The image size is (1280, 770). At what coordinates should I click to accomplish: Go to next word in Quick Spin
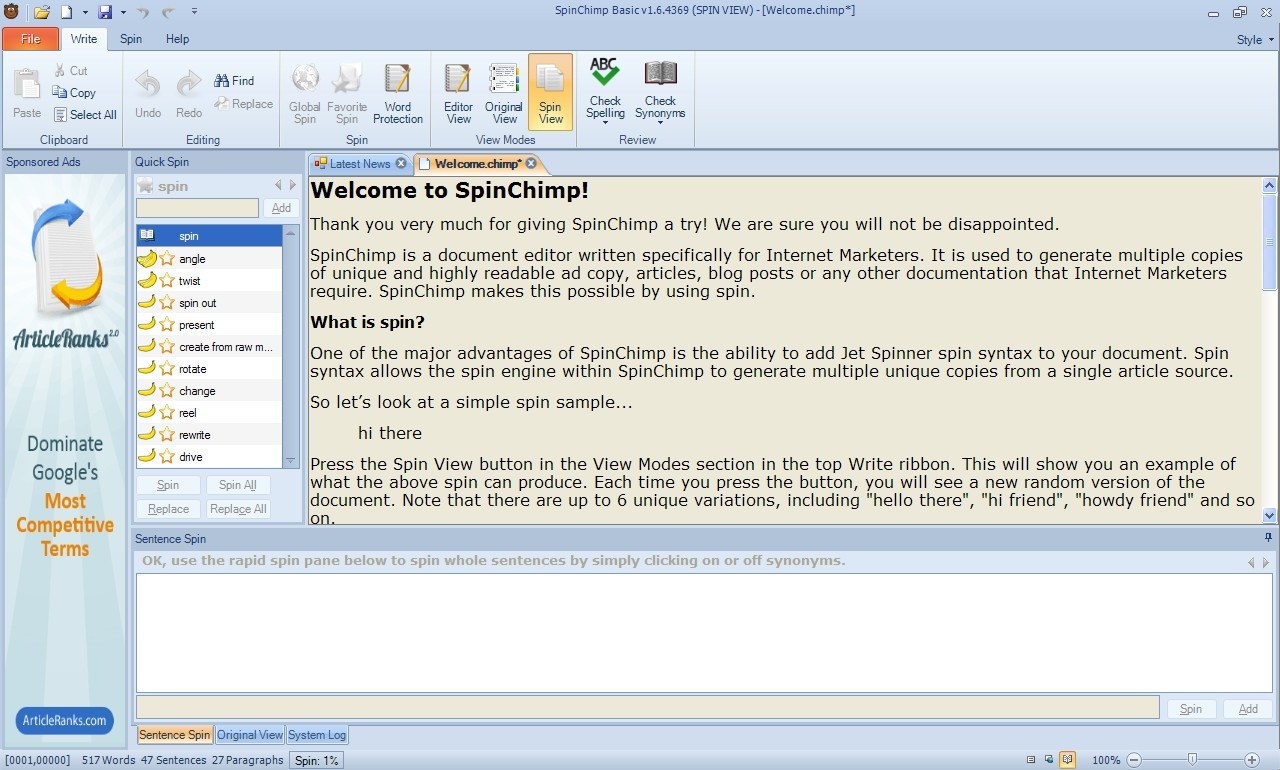293,185
